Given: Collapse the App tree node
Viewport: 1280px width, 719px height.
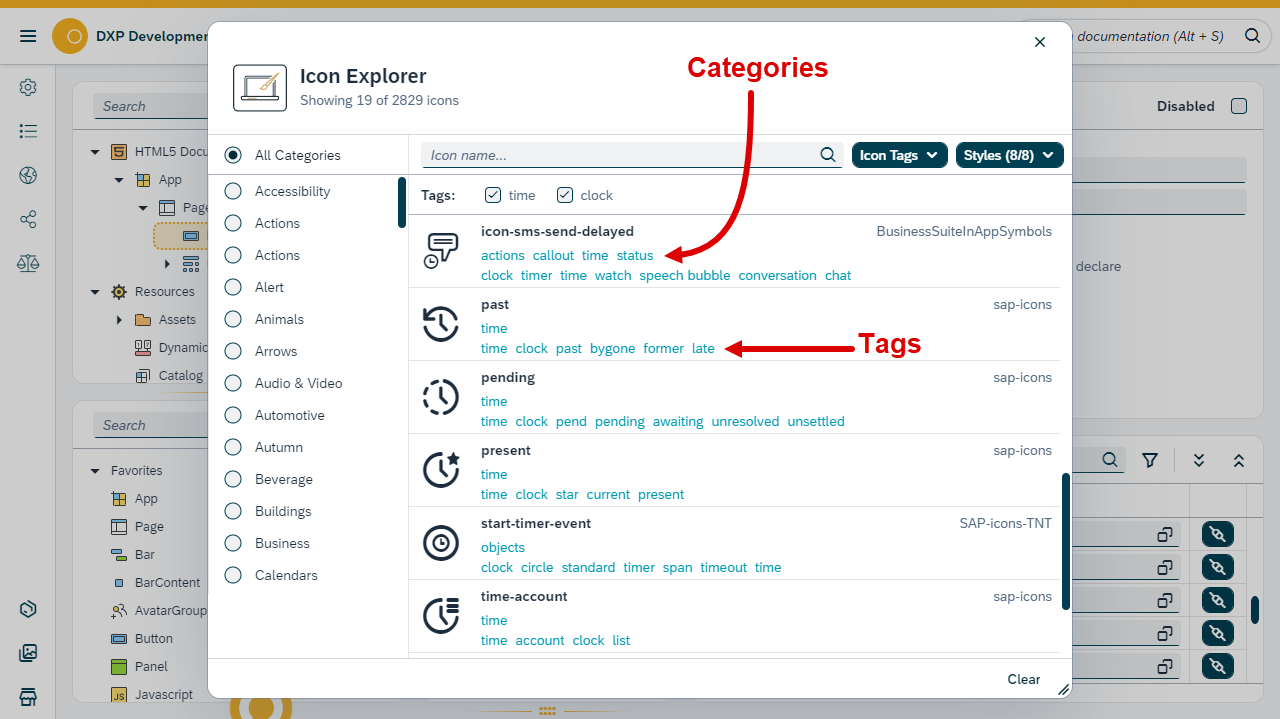Looking at the screenshot, I should [x=119, y=180].
